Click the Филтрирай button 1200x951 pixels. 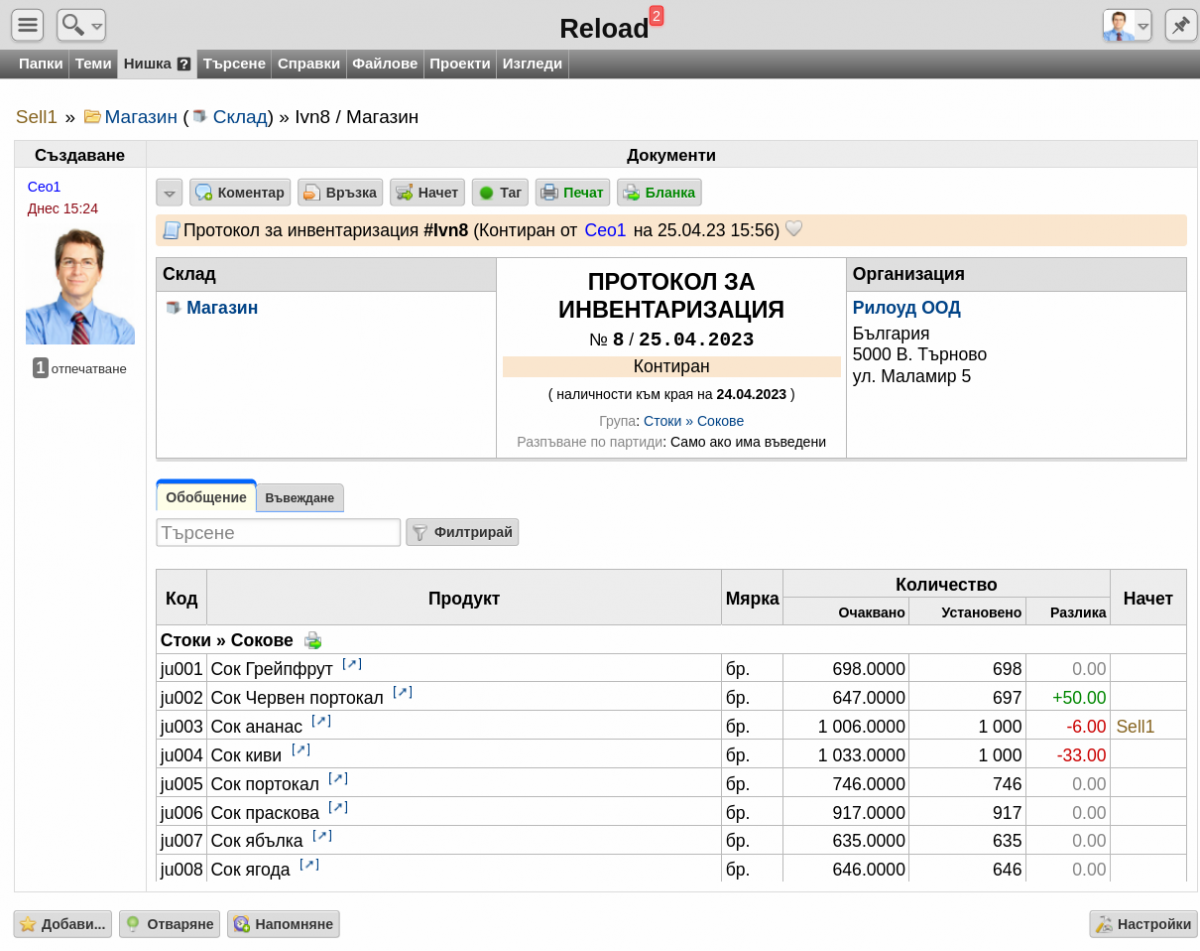[x=462, y=532]
